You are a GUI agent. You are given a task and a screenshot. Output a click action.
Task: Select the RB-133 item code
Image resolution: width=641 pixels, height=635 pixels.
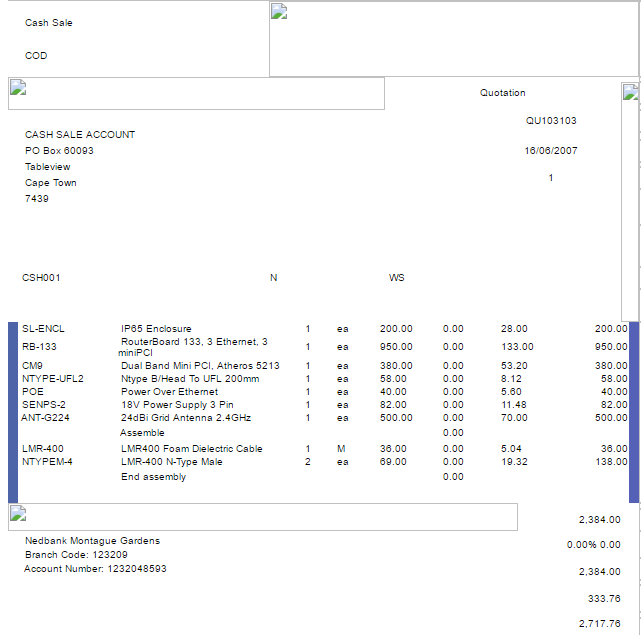tap(40, 347)
